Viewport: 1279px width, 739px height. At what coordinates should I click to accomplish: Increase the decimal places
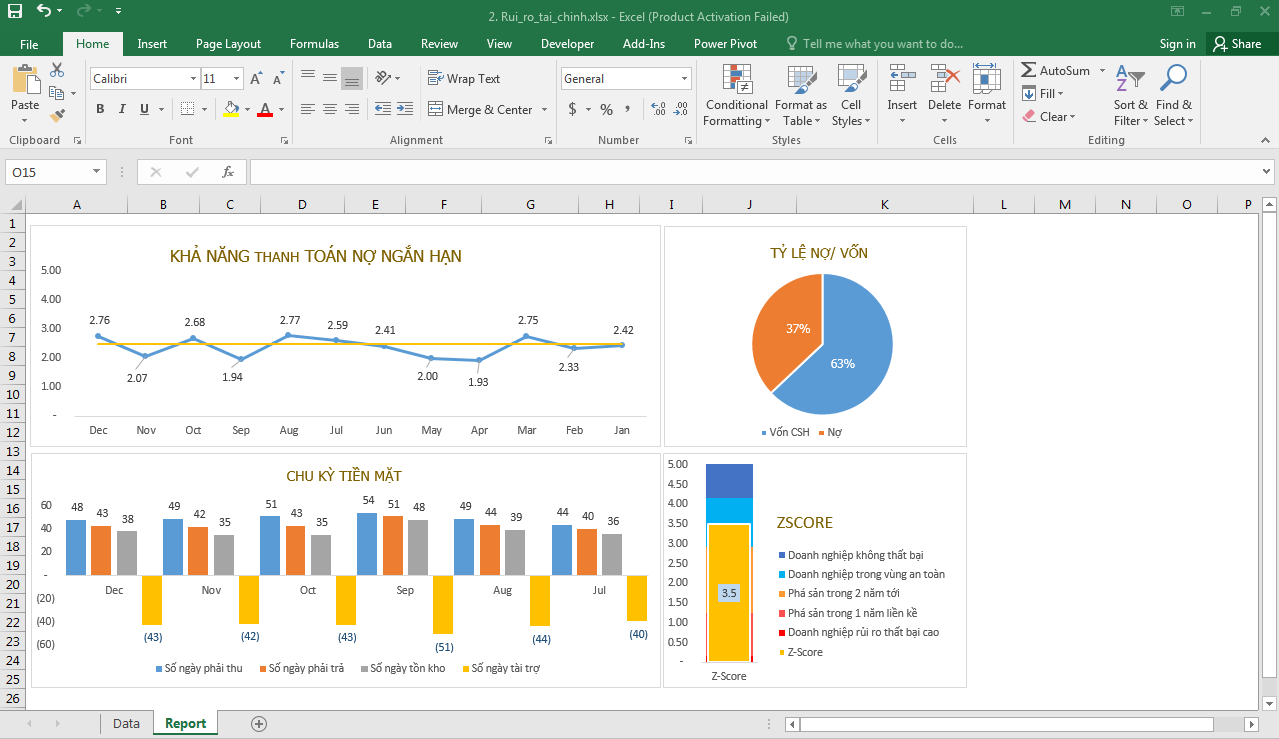tap(658, 109)
